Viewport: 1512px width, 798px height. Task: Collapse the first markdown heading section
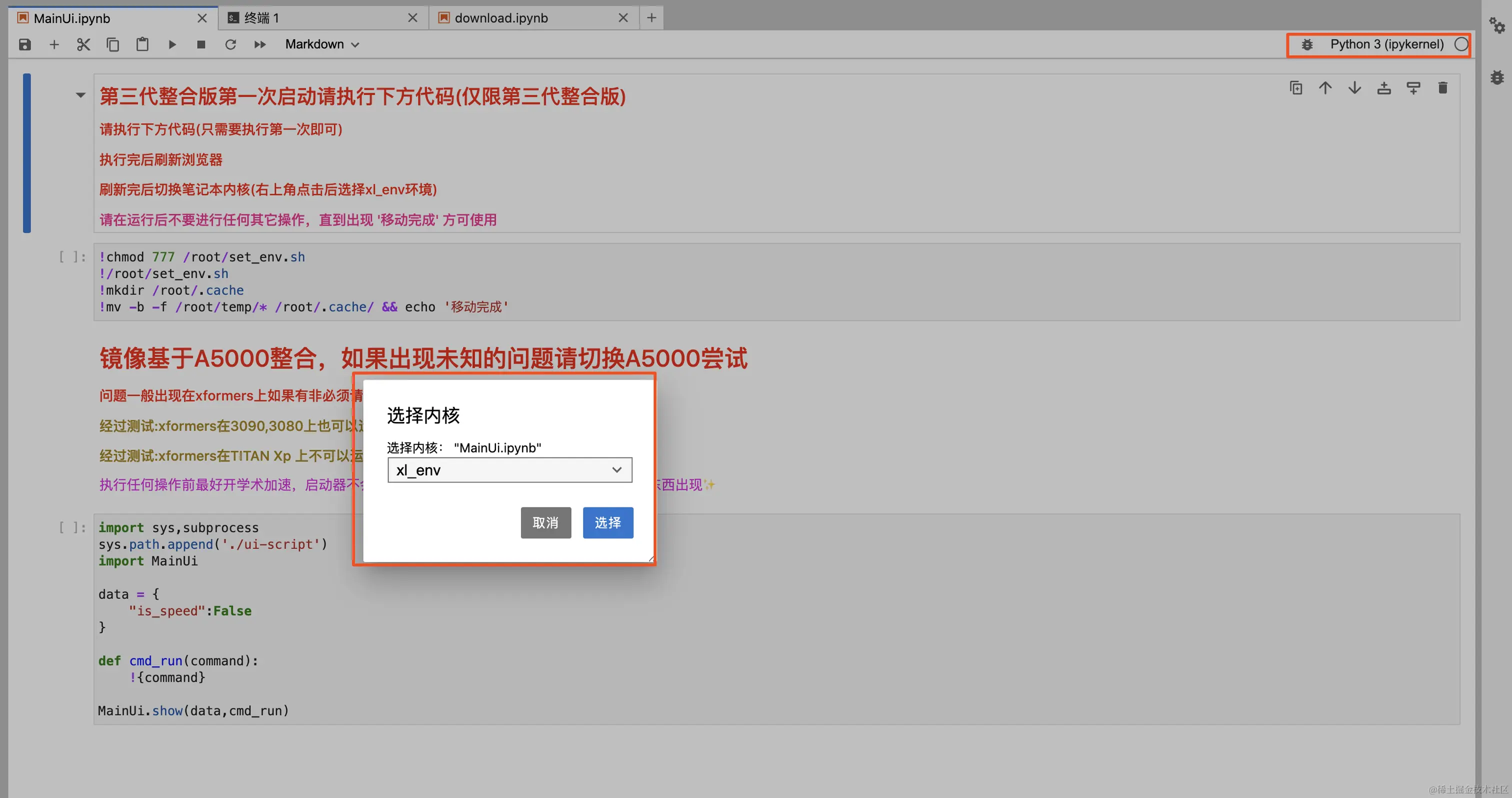[80, 95]
